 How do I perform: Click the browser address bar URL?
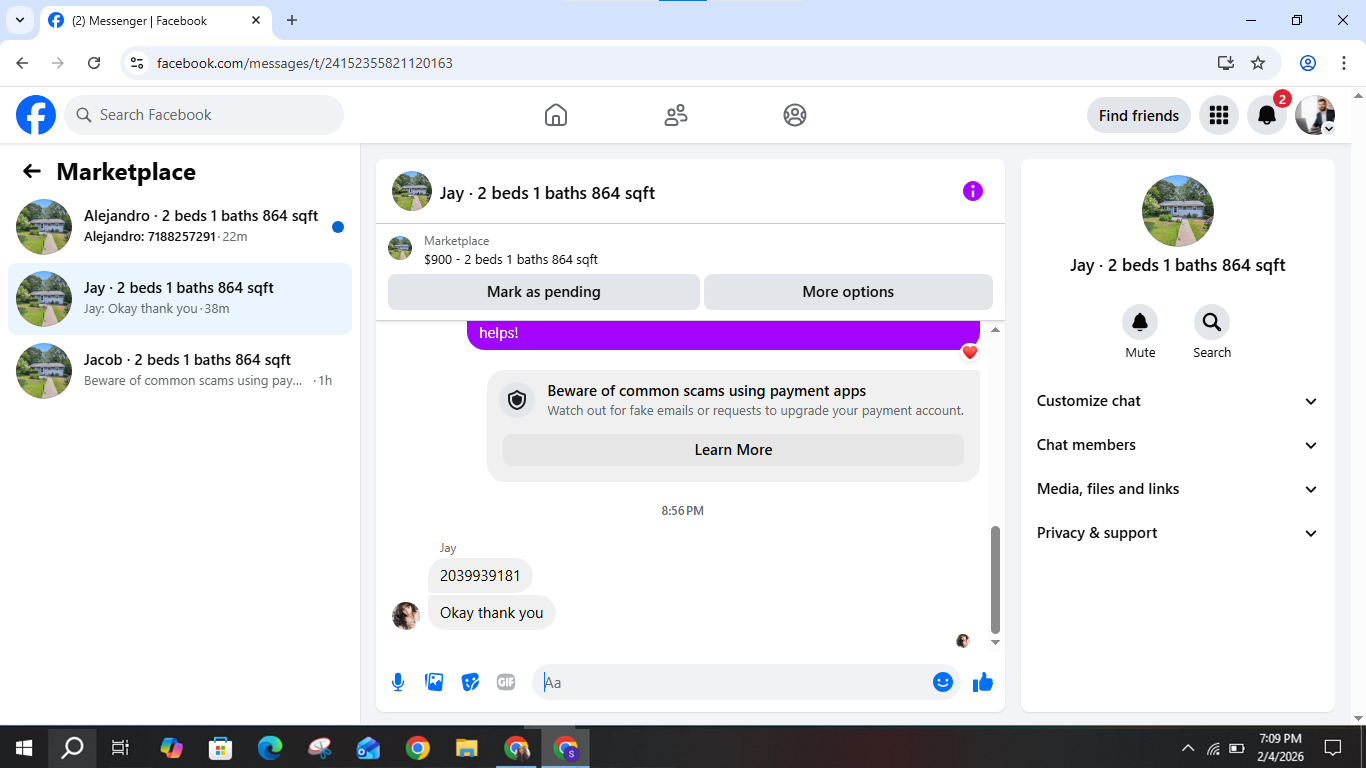pos(305,63)
